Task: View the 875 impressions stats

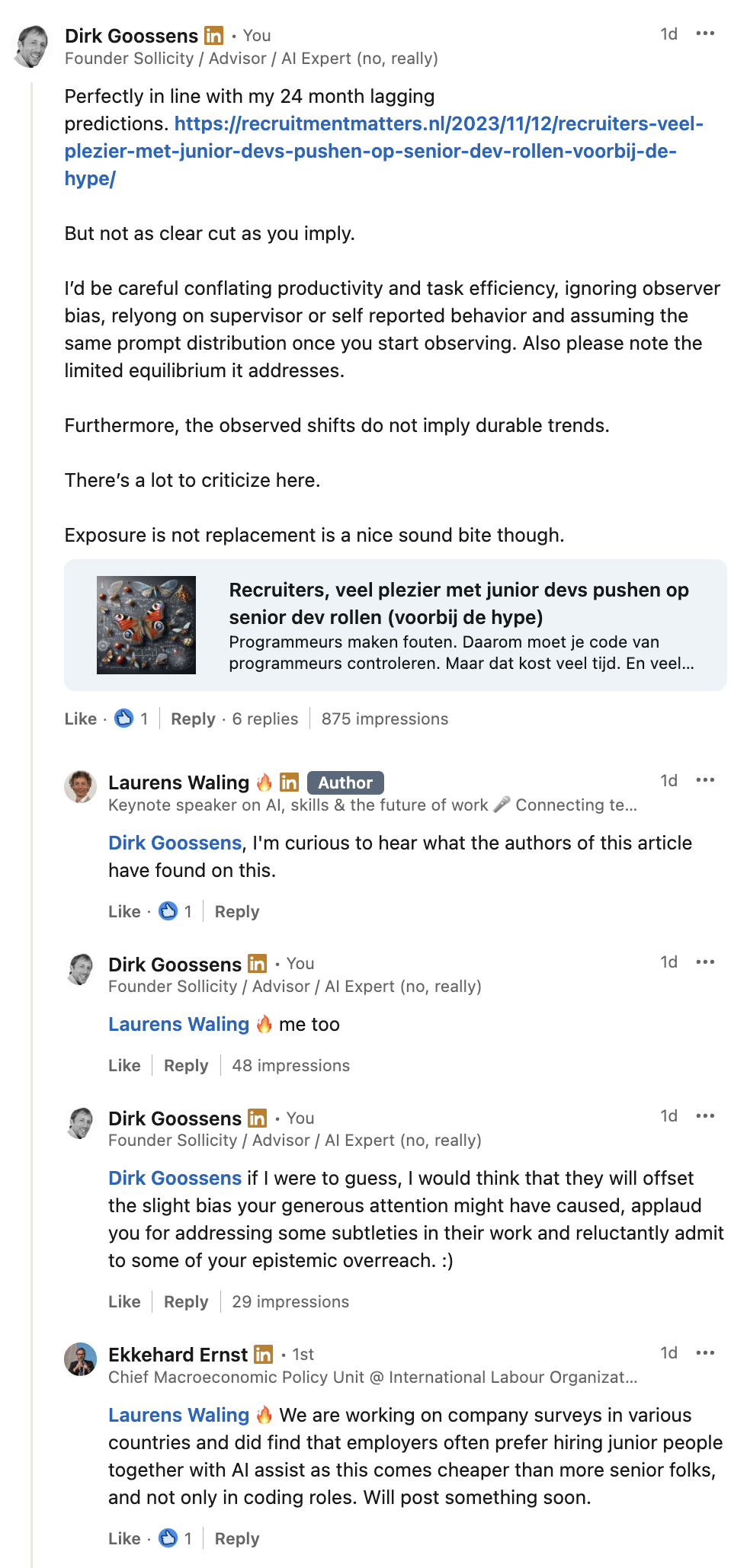Action: 384,718
